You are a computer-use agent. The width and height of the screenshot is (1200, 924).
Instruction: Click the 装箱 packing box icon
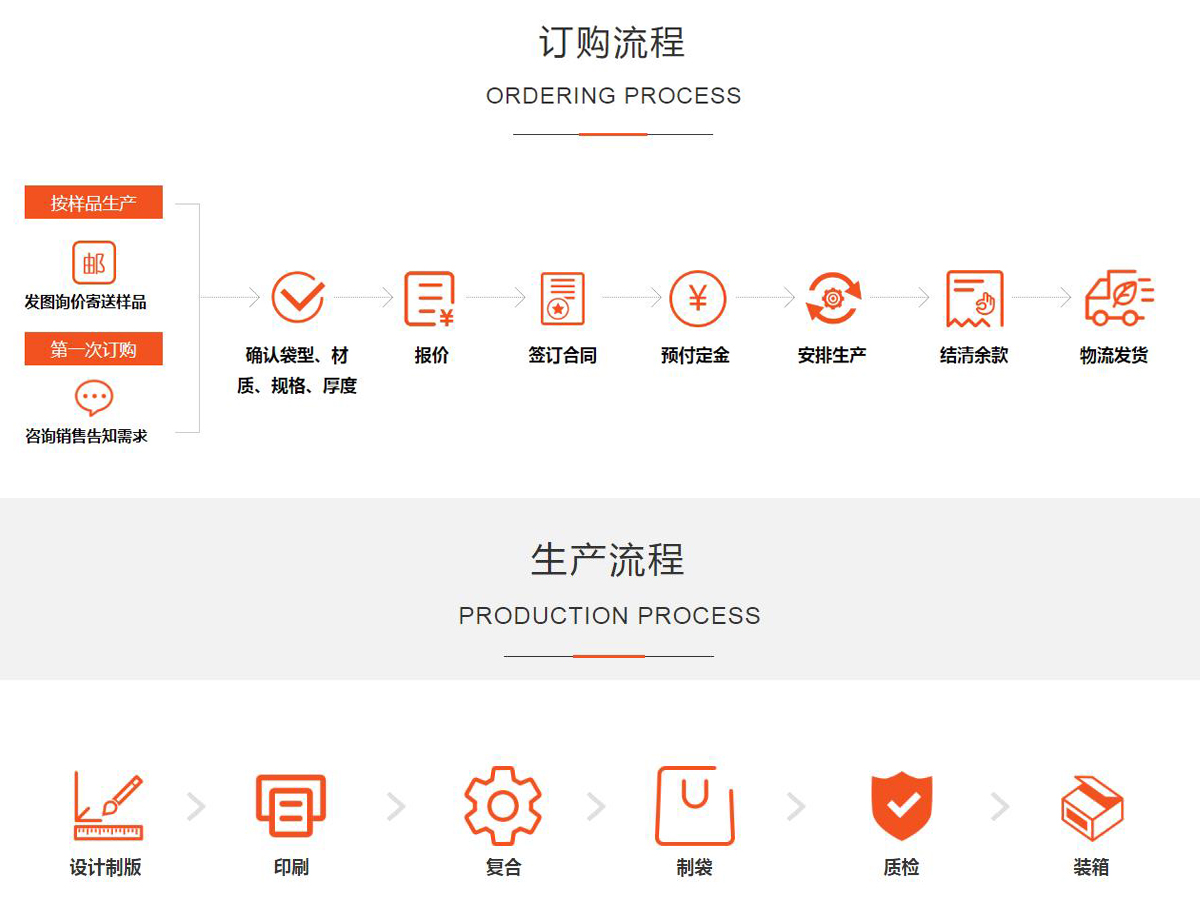(1091, 808)
